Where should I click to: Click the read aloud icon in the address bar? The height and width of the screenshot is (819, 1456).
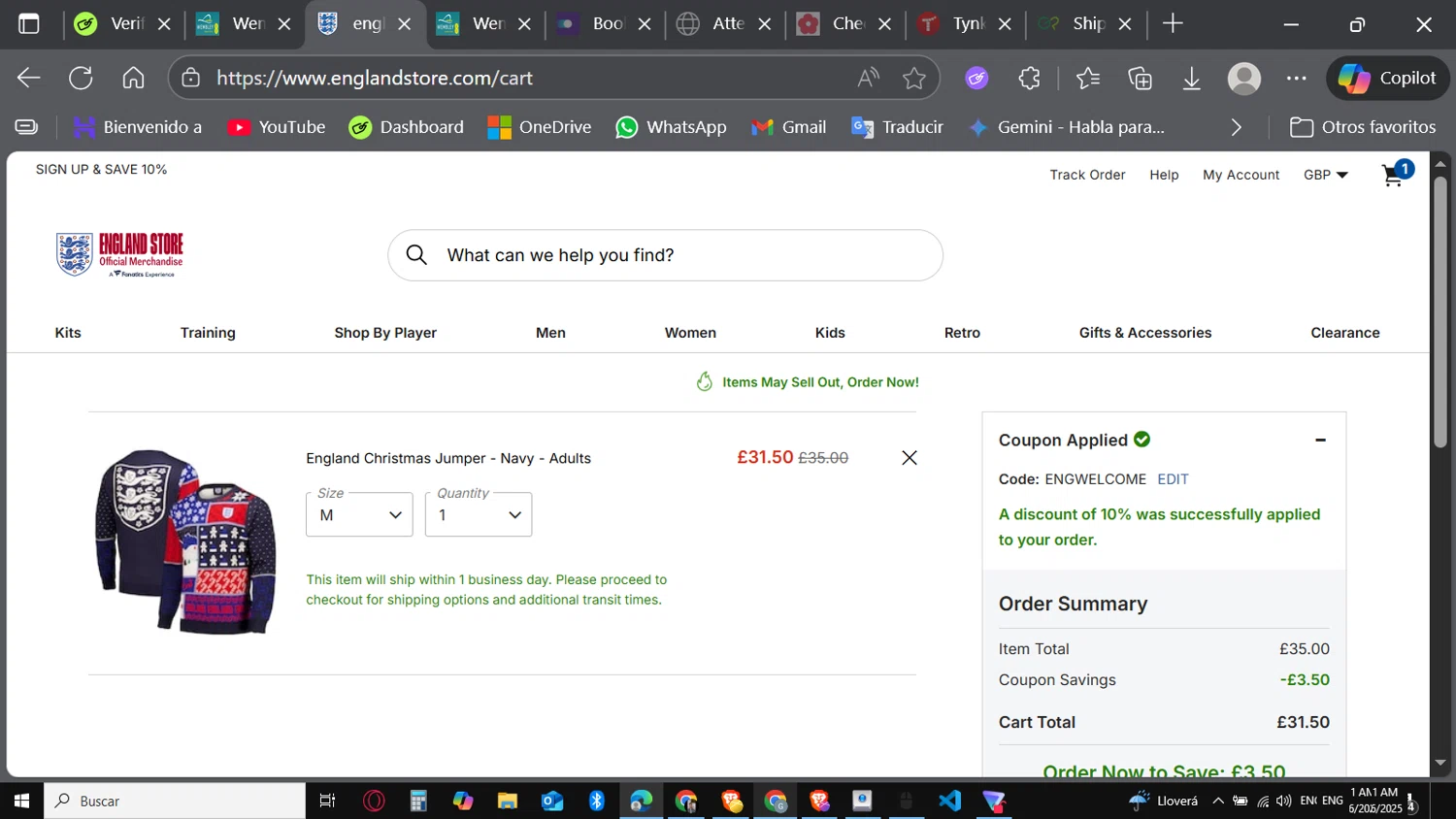coord(868,78)
